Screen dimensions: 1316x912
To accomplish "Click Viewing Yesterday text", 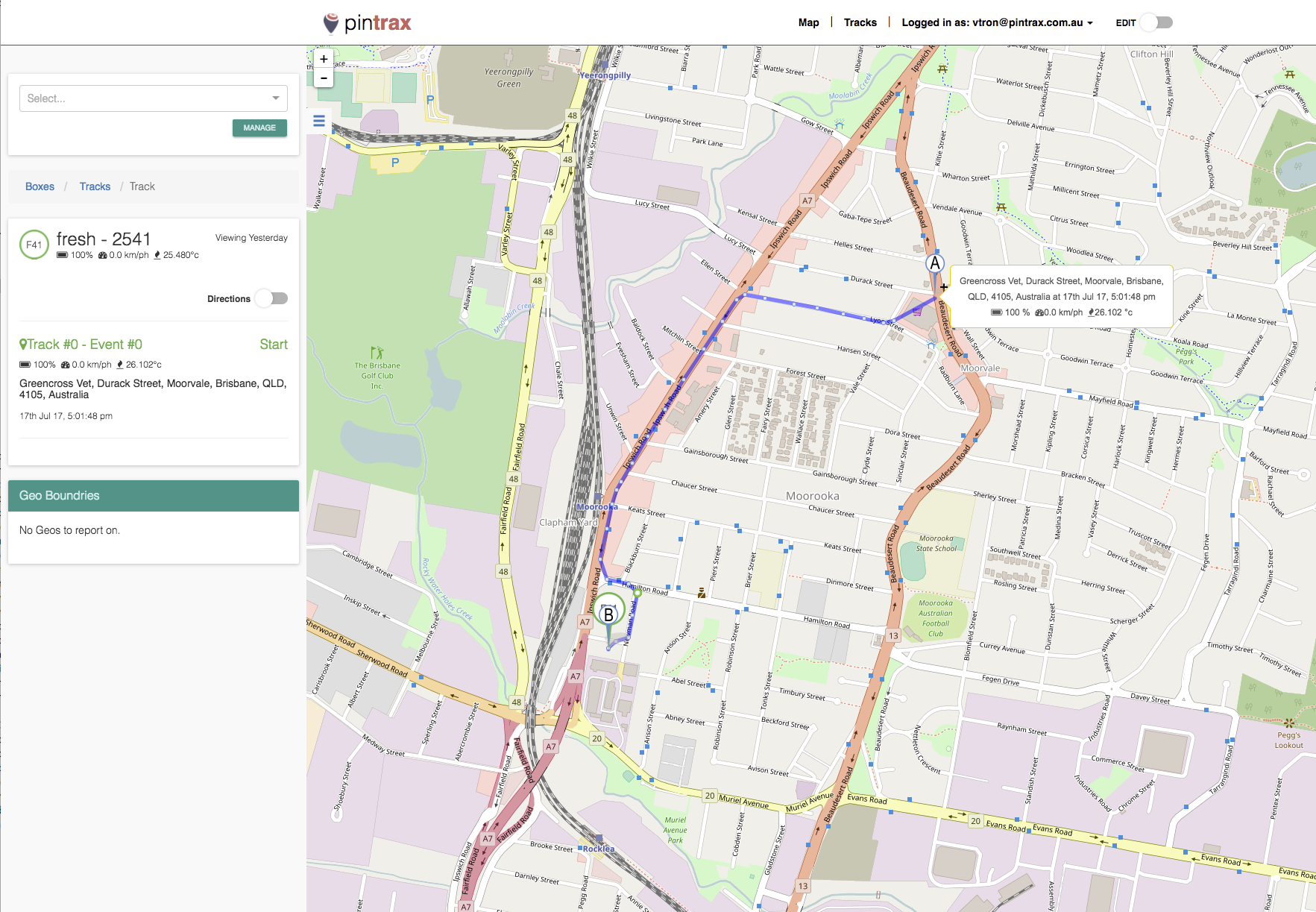I will click(251, 238).
